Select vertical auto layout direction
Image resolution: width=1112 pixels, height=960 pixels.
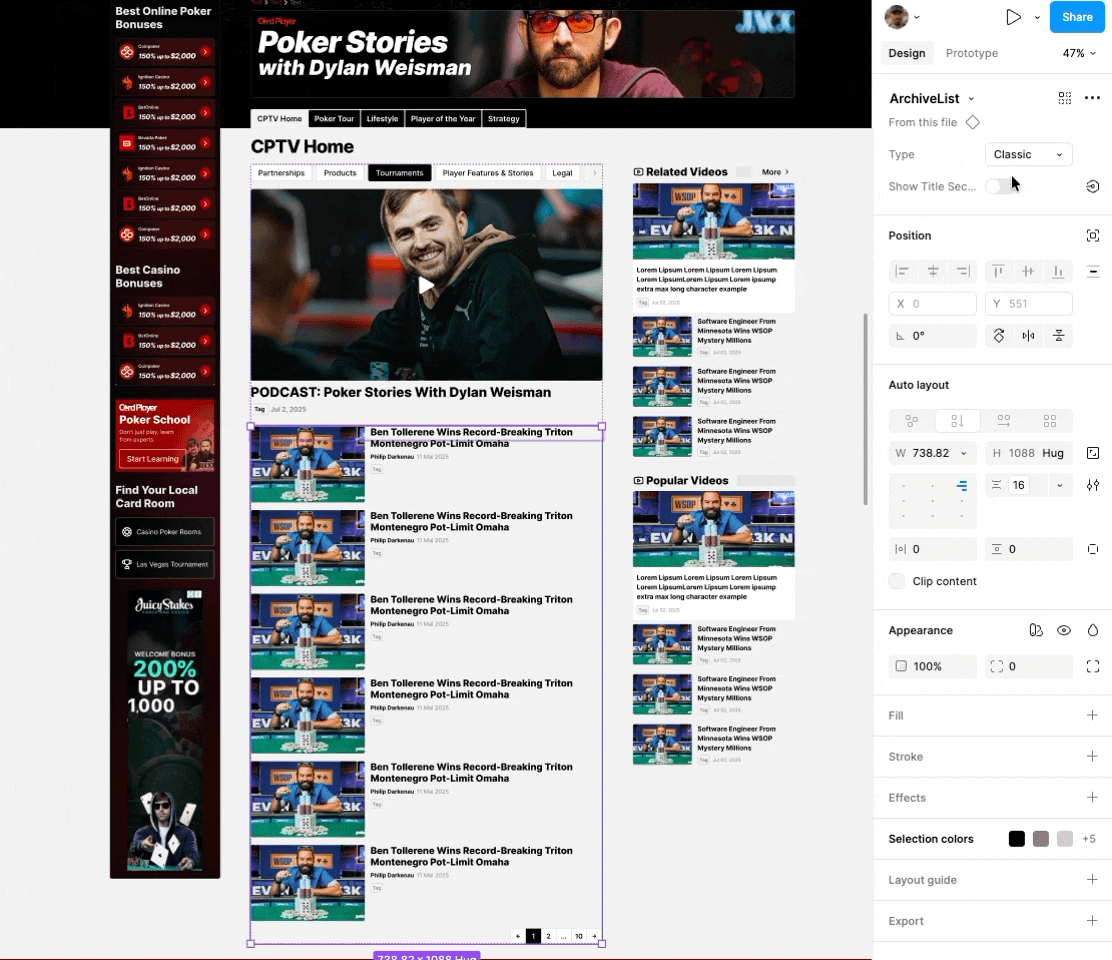point(957,421)
